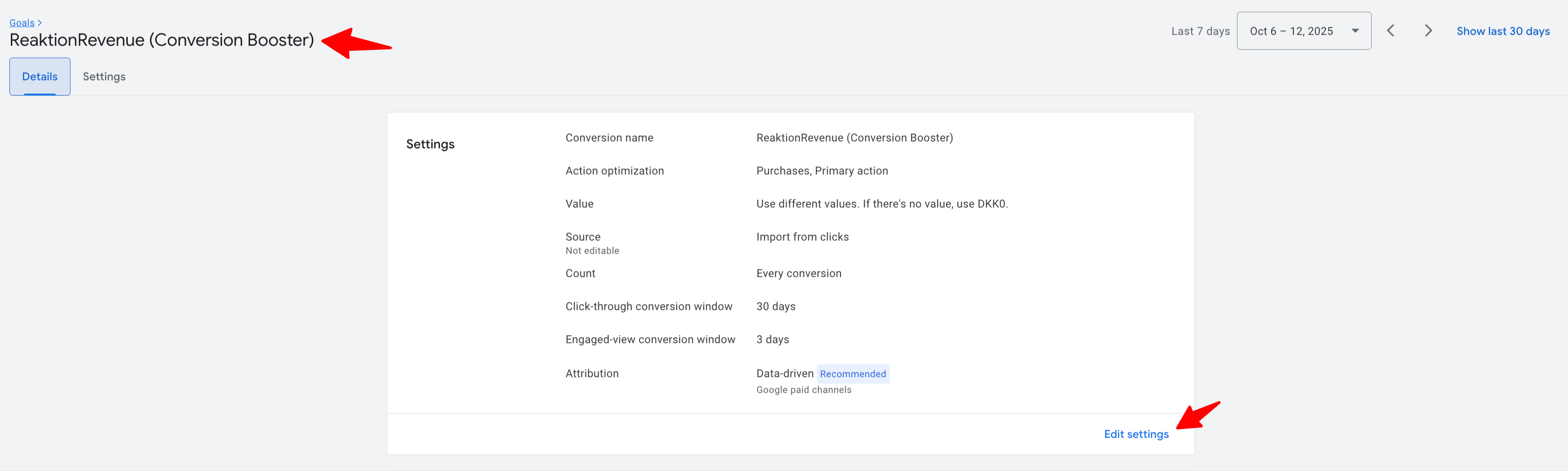
Task: Click the Conversion name value in the Settings card
Action: [x=854, y=138]
